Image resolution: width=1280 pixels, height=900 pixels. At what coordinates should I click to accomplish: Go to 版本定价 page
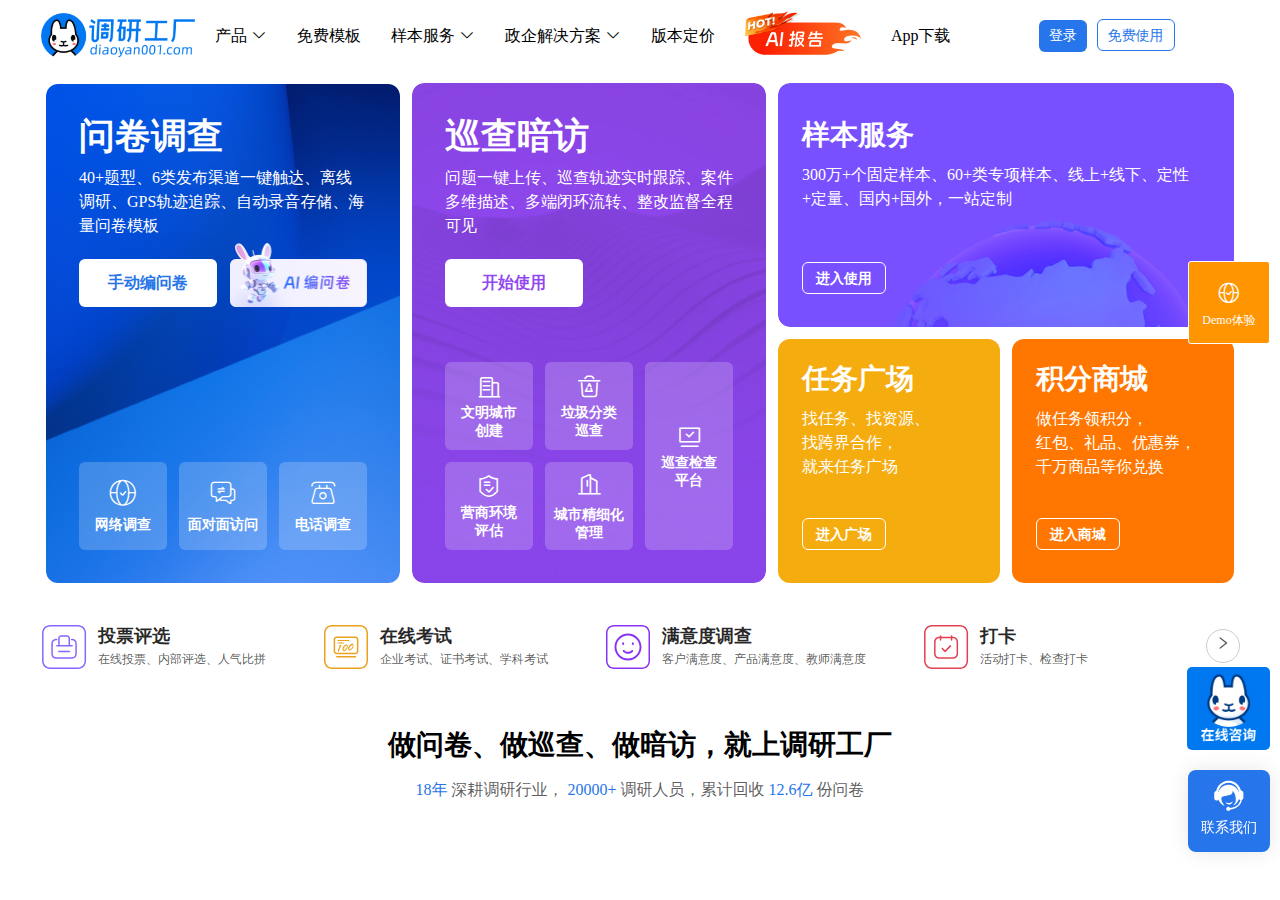(x=683, y=36)
